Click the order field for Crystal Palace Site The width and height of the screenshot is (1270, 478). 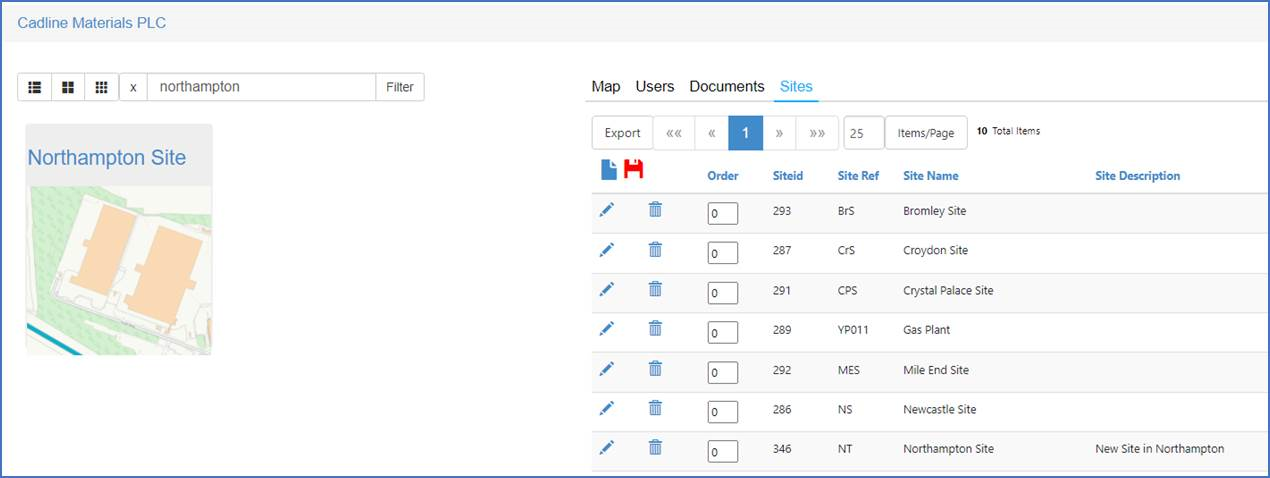click(722, 293)
